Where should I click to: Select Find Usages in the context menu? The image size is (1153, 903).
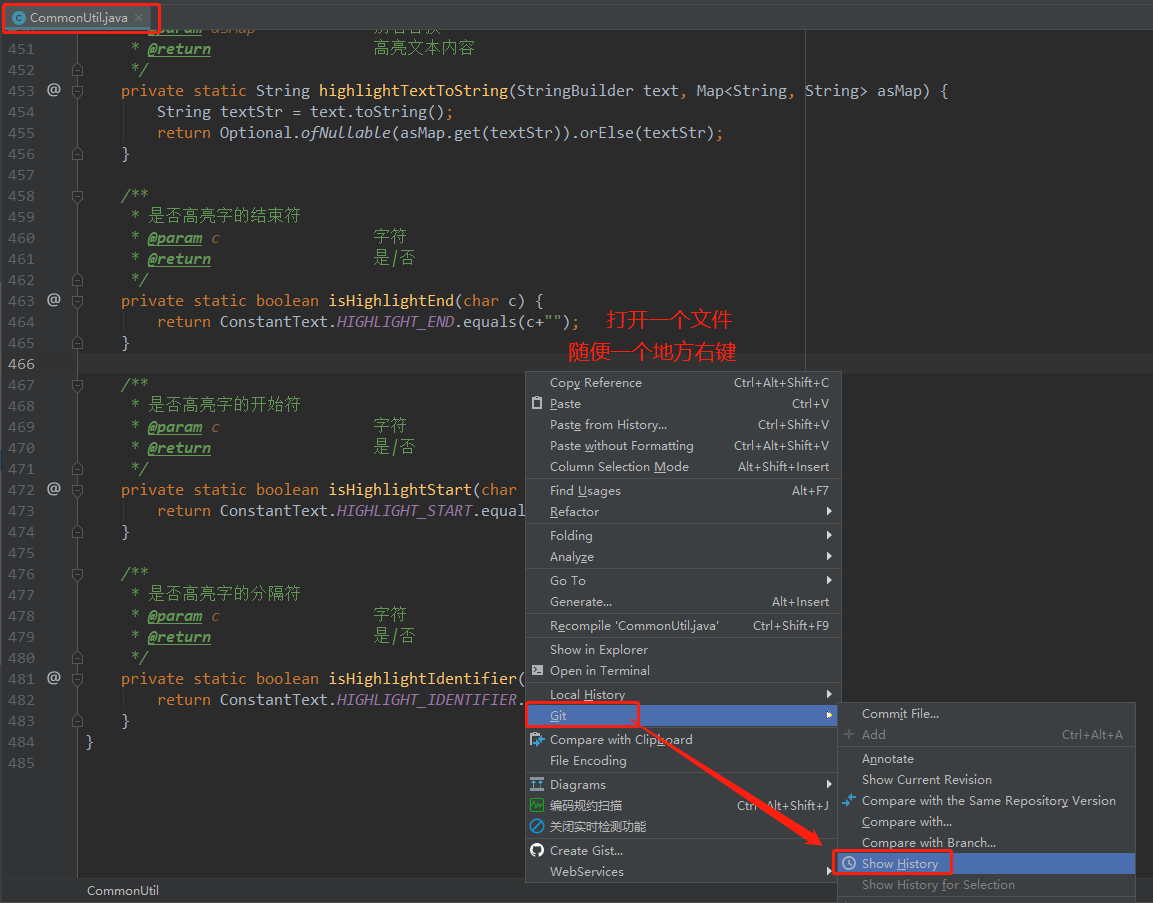684,490
